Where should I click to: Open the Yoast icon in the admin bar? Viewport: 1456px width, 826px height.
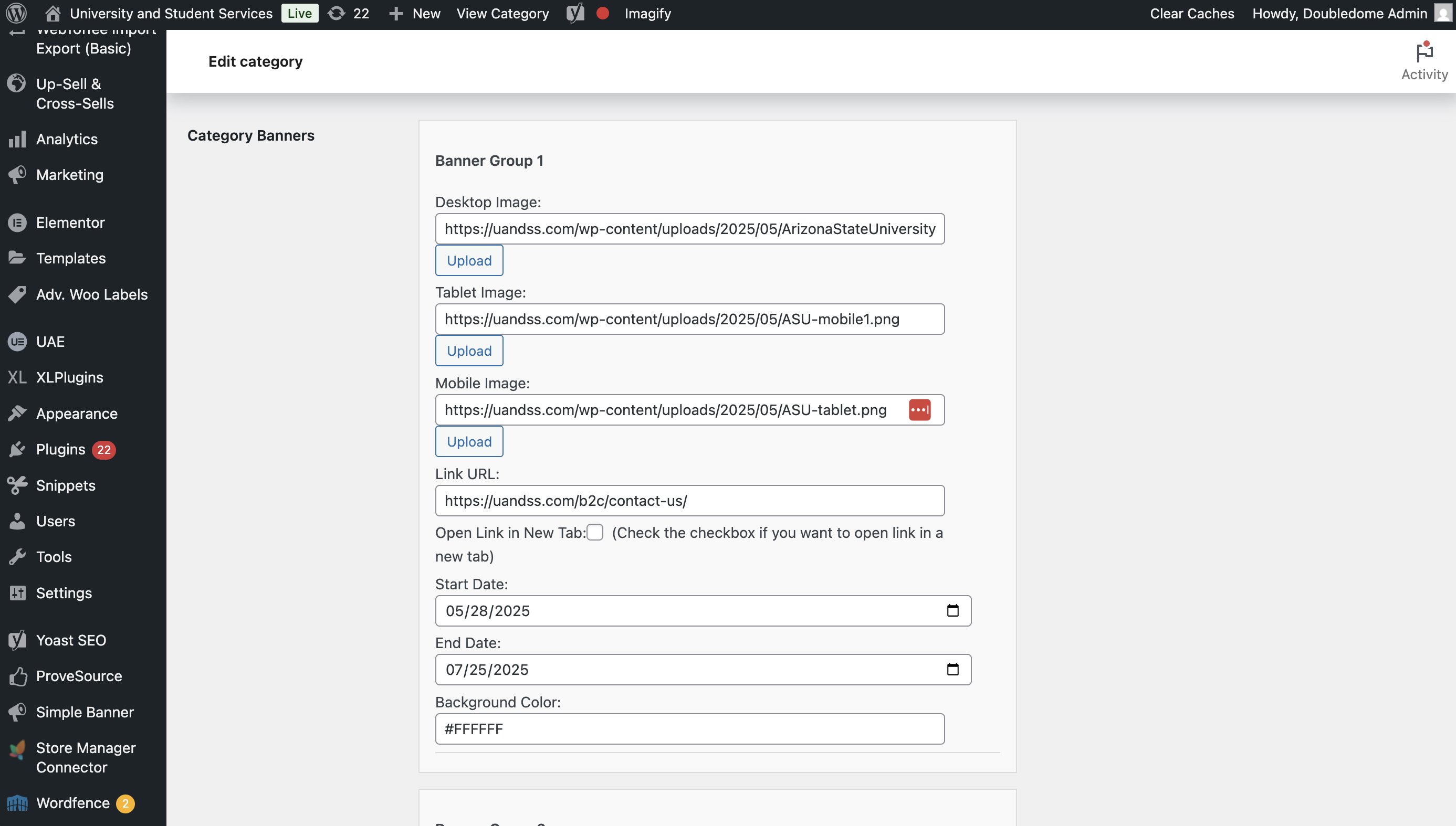coord(575,13)
